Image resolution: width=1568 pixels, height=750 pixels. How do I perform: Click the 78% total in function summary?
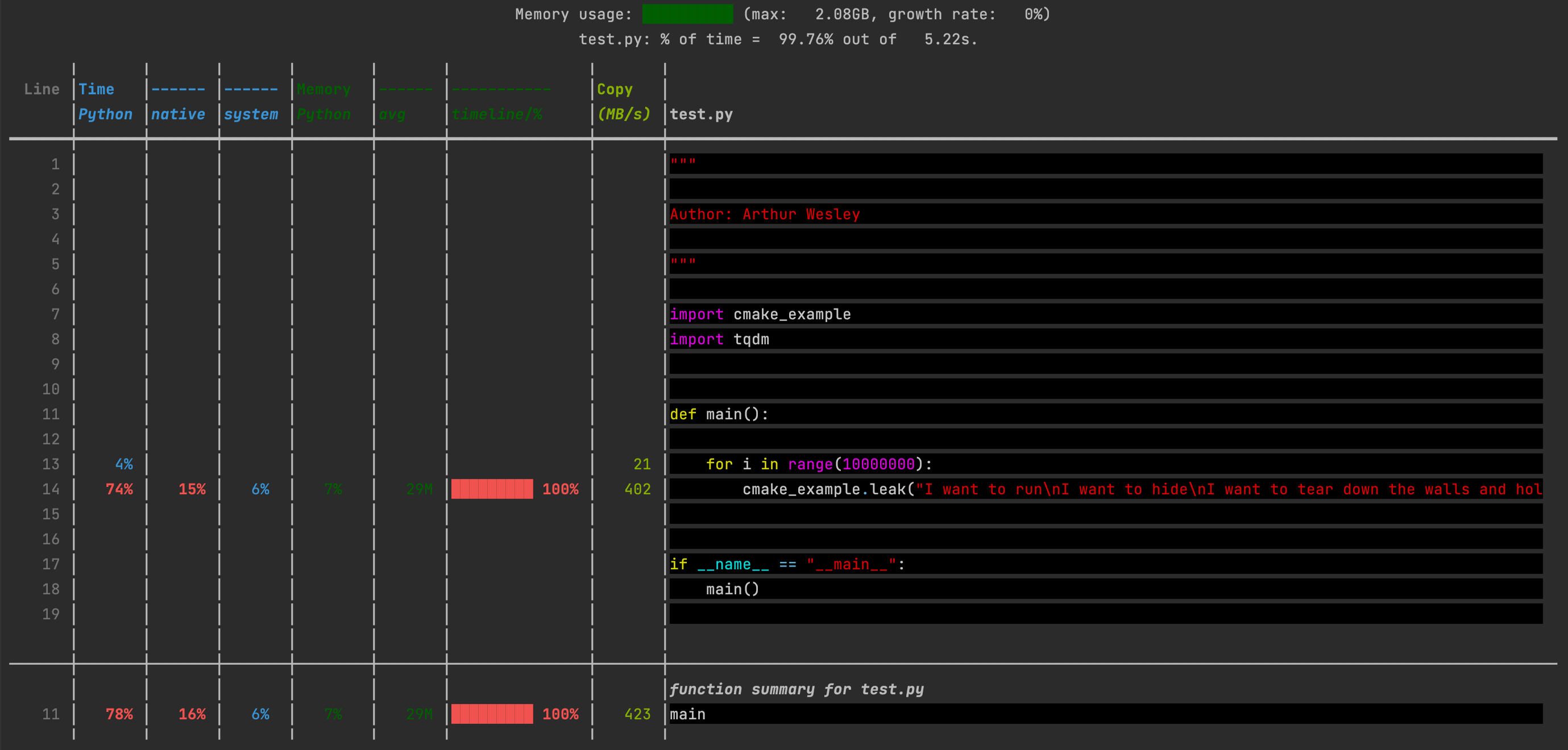pyautogui.click(x=119, y=714)
